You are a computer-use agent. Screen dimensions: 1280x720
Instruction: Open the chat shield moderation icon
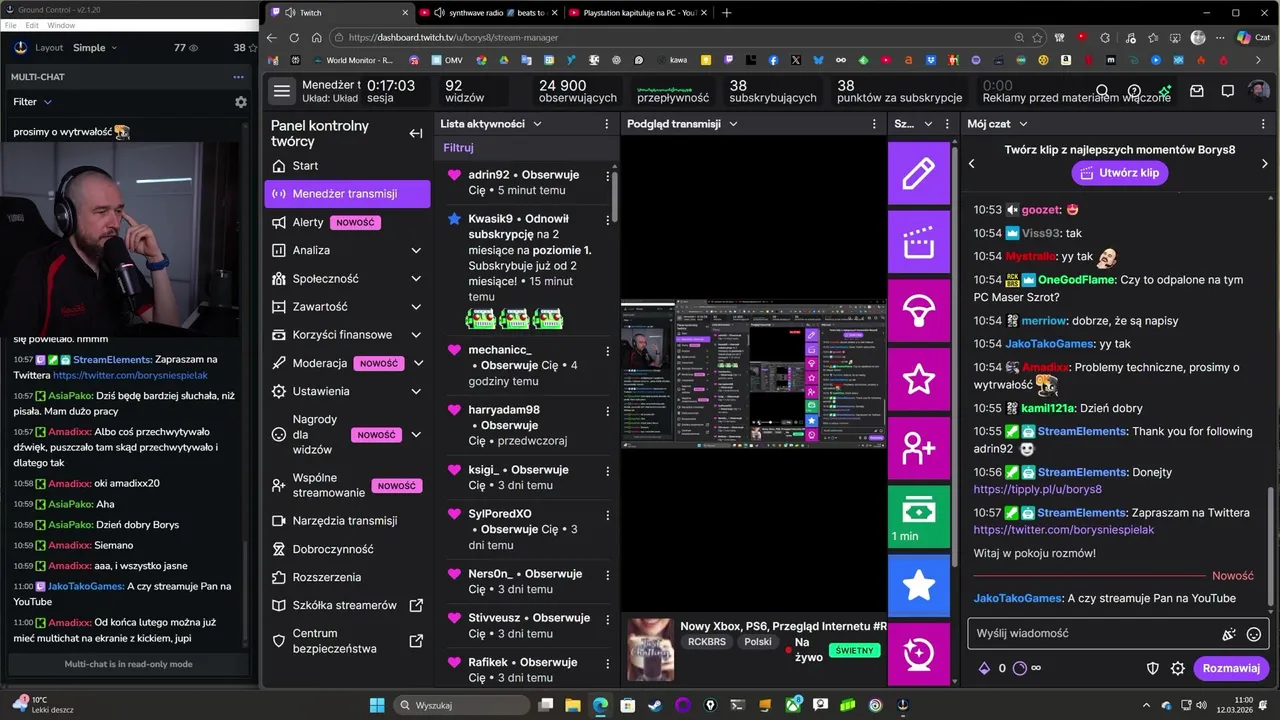[x=1152, y=668]
